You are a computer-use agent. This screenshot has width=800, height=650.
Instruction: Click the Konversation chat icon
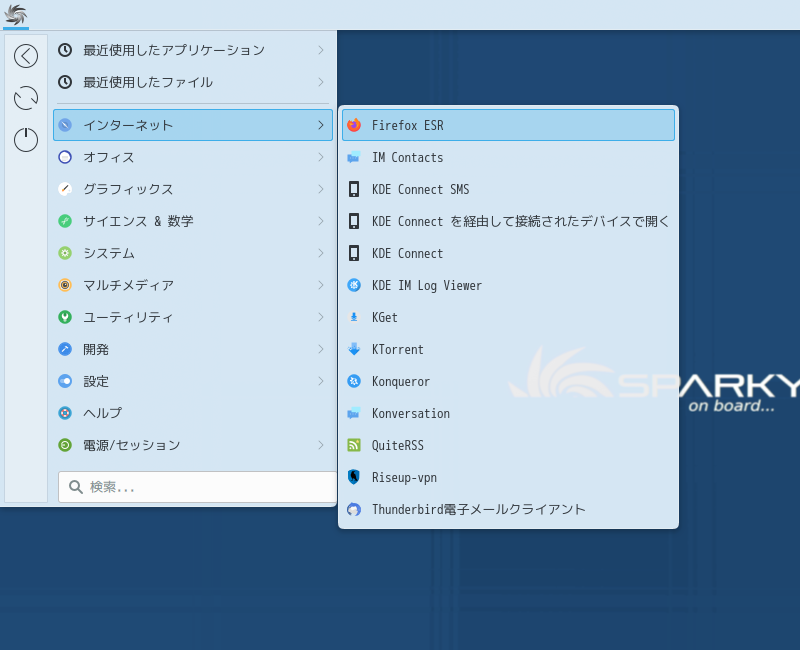tap(354, 413)
